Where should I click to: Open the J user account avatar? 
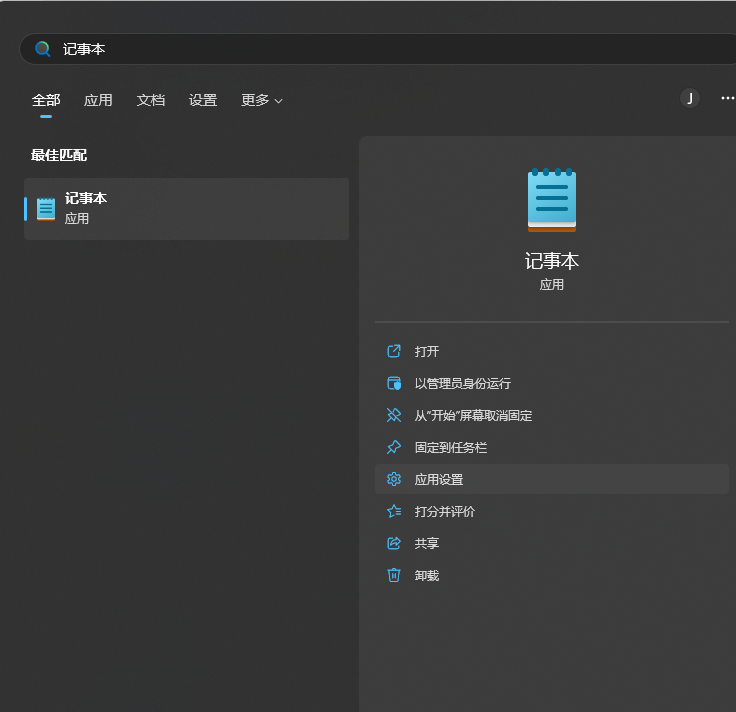pos(690,98)
